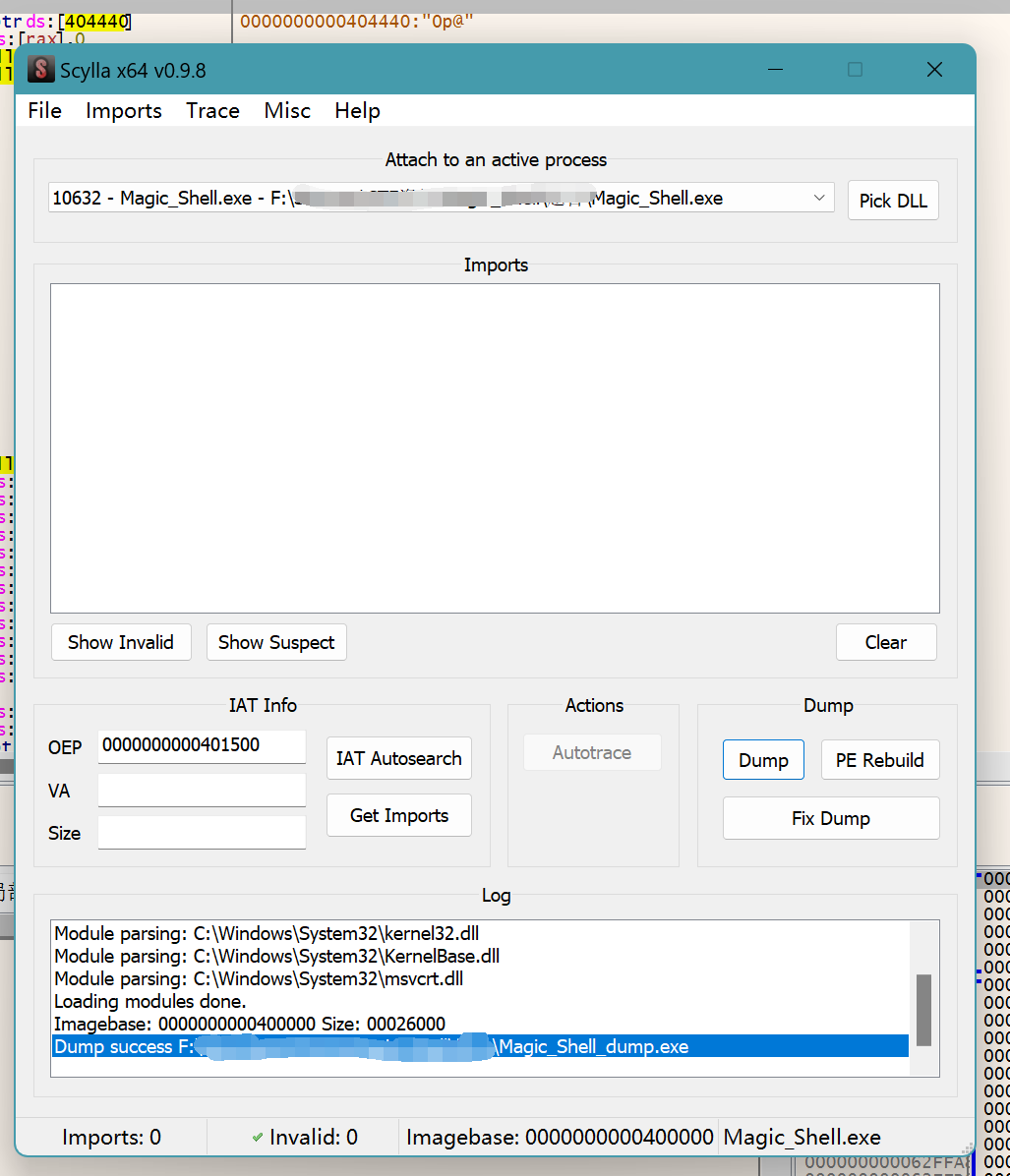Click highlighted 404440 address in debugger

pos(96,21)
